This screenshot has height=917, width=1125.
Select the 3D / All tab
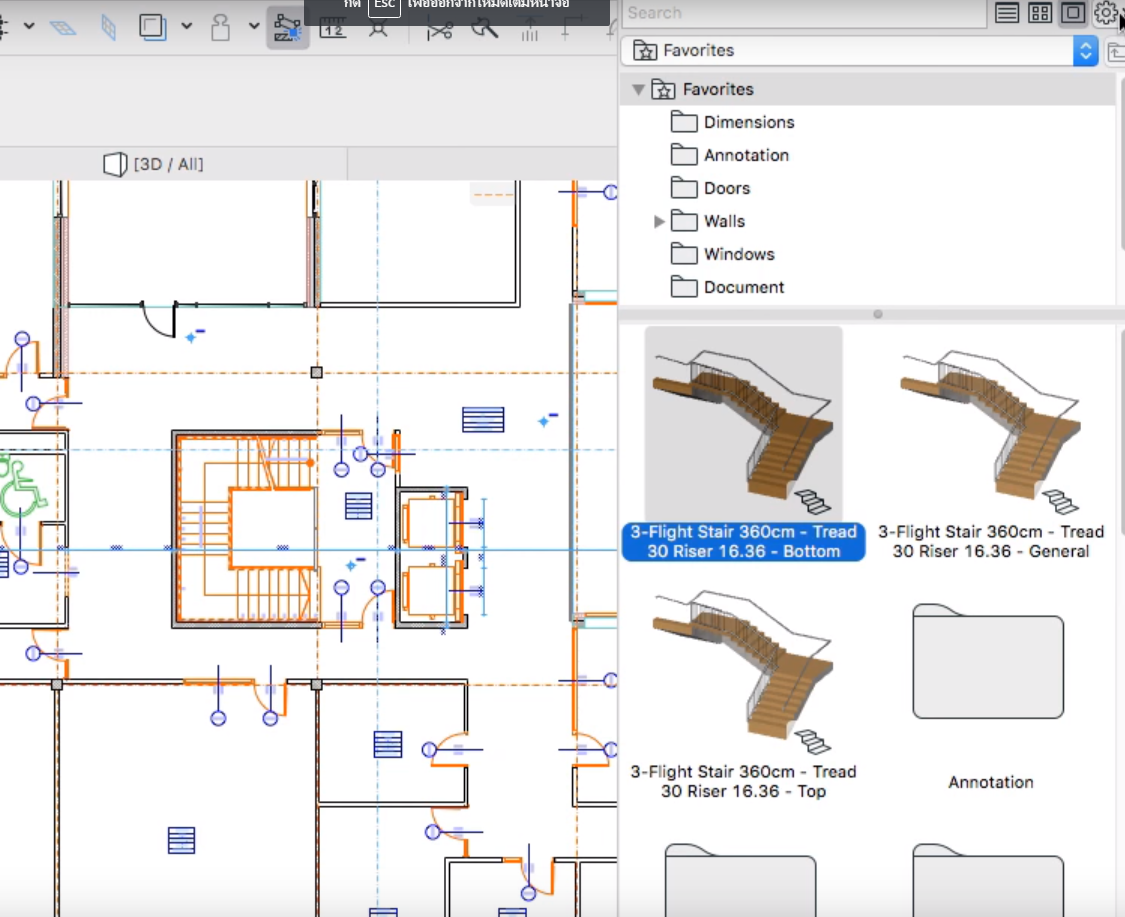tap(154, 164)
